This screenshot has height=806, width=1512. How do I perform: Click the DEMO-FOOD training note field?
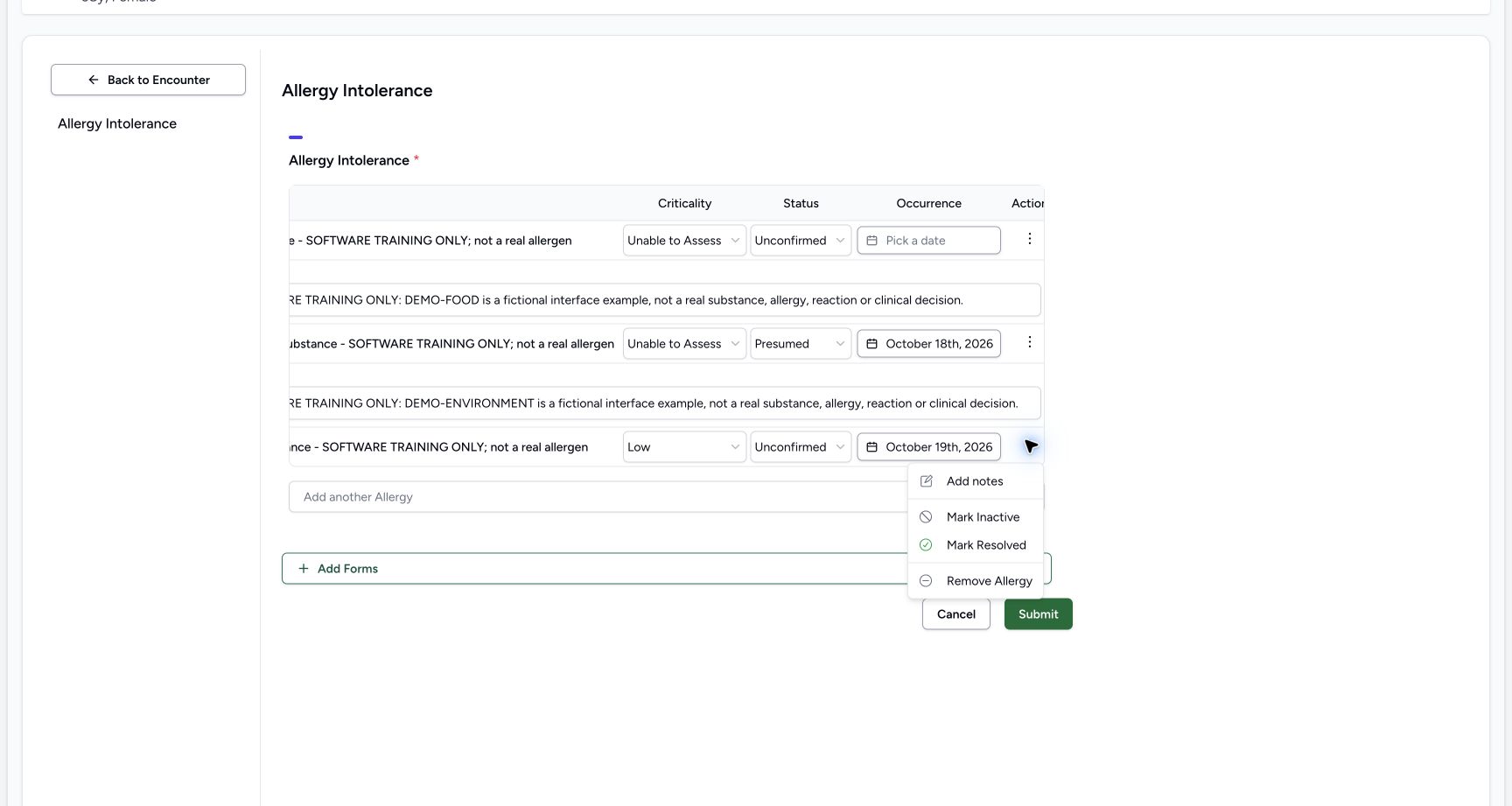(664, 300)
